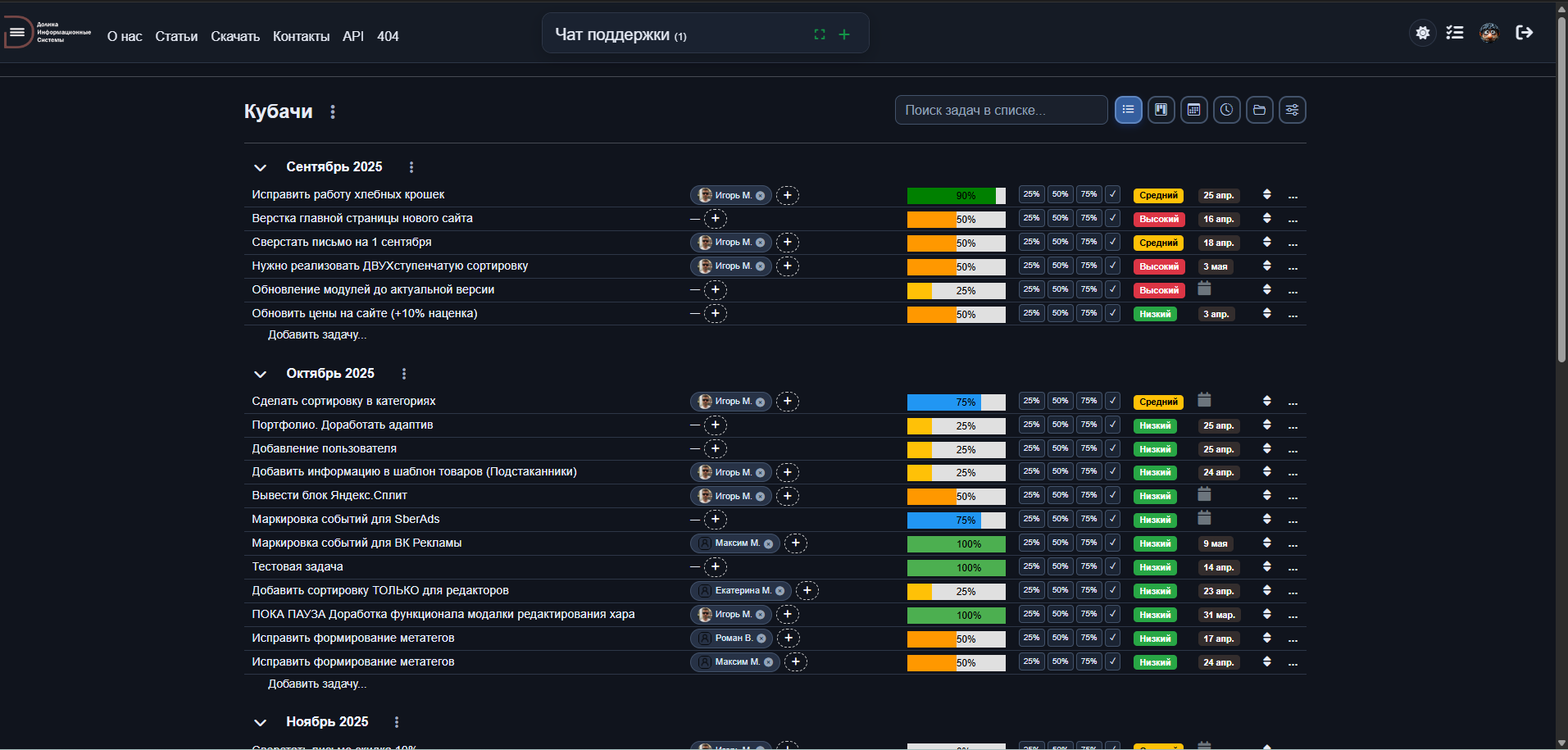Check off Тестовая задача as done
Screen dimensions: 1568x750
tap(1112, 567)
